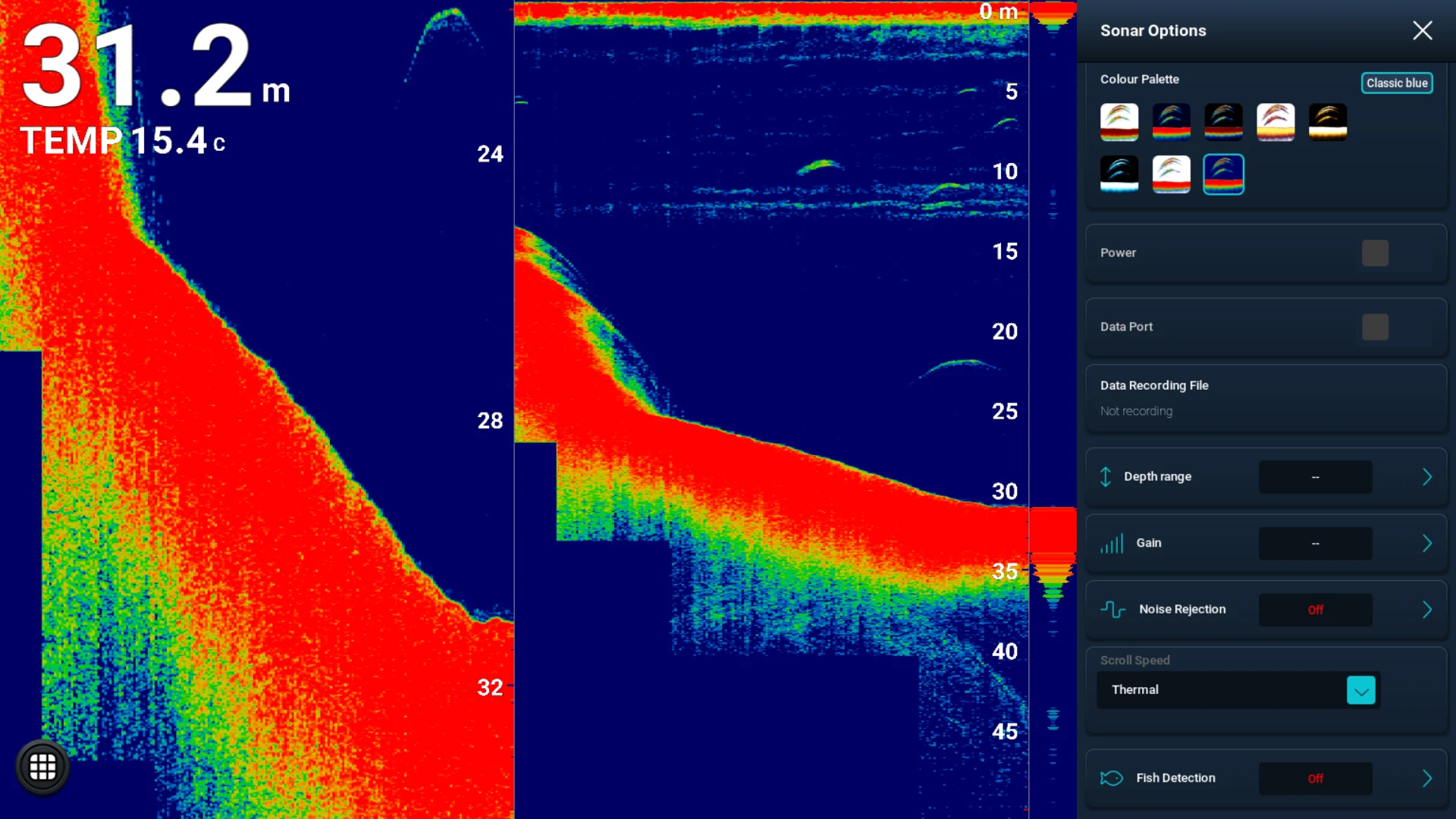Open the Scroll Speed Thermal dropdown
This screenshot has width=1456, height=819.
[1237, 690]
